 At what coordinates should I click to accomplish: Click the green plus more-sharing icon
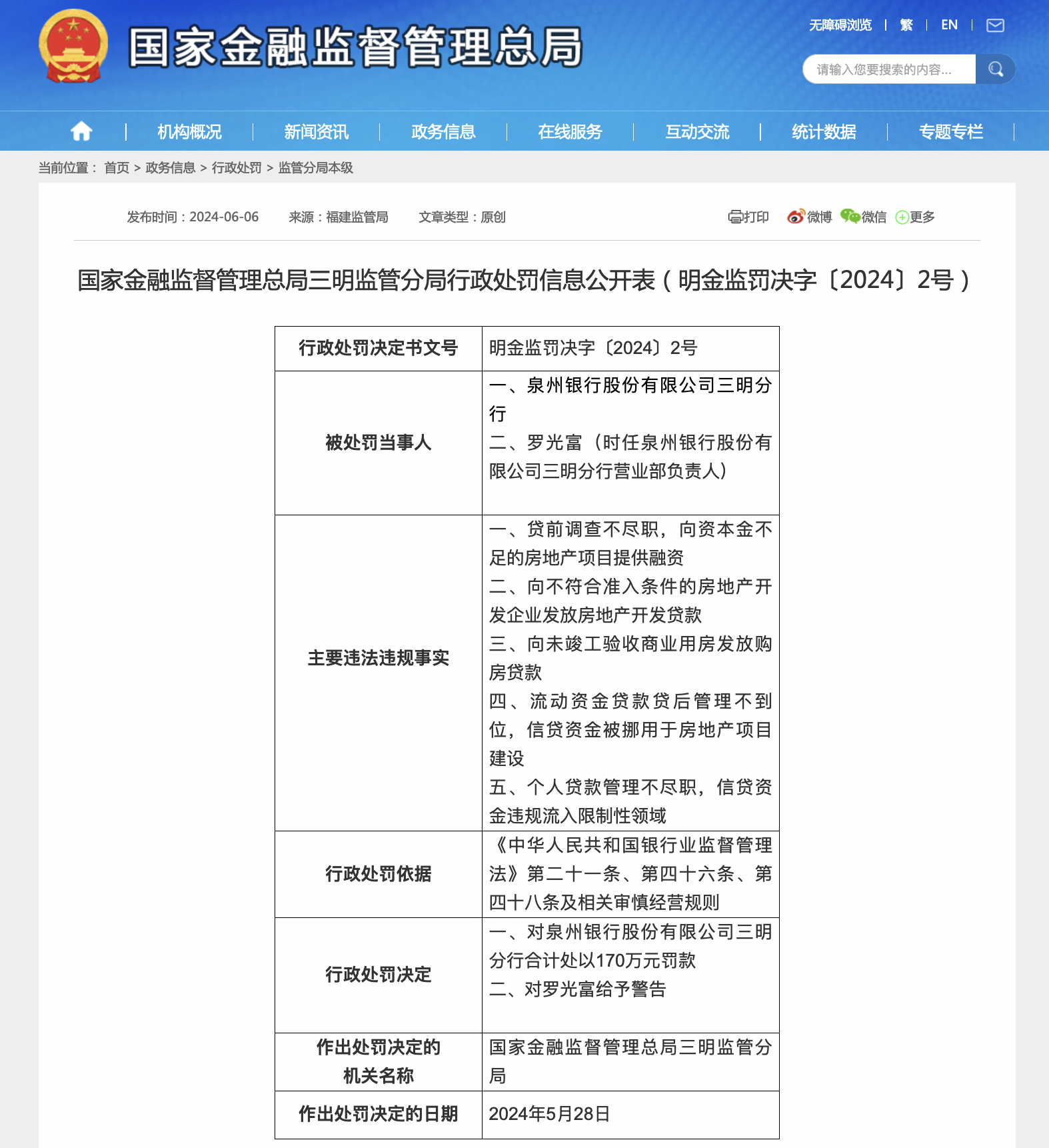(x=902, y=217)
